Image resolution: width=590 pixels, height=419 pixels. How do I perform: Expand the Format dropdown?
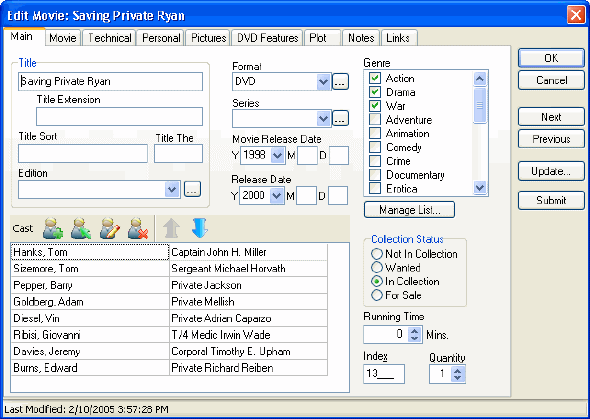click(323, 82)
